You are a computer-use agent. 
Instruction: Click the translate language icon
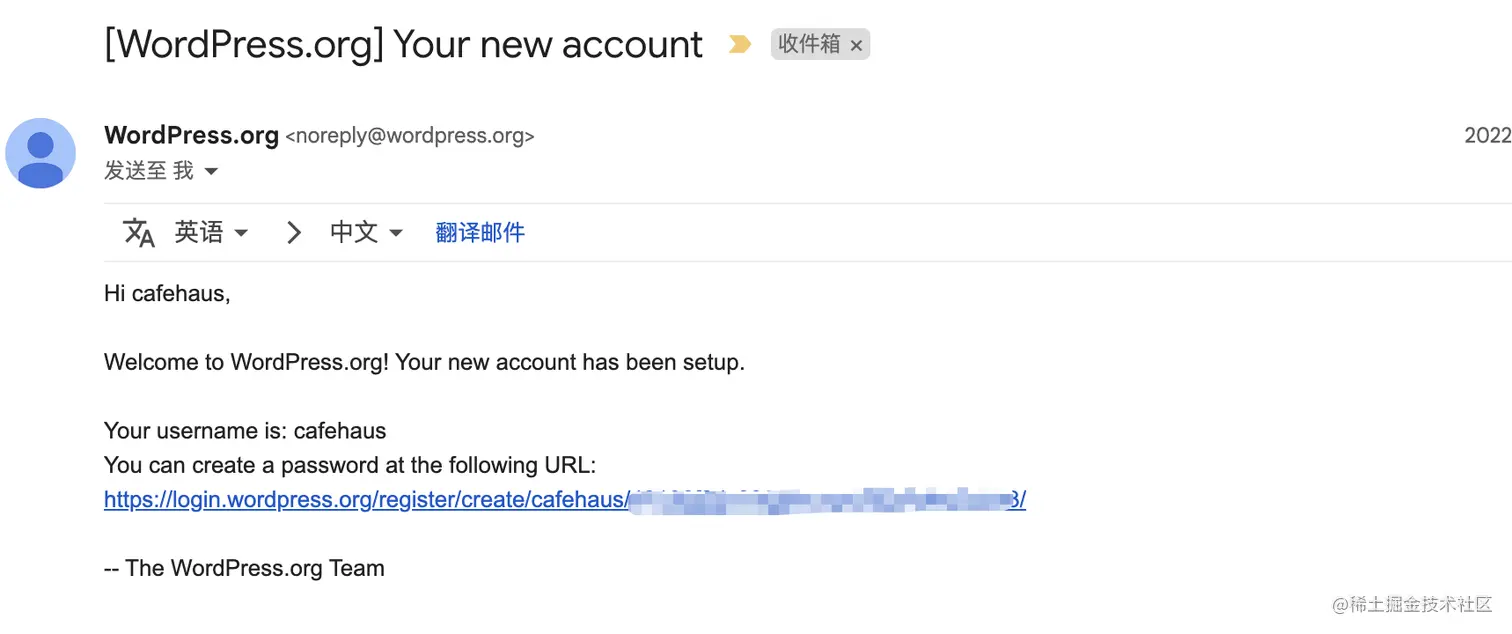click(x=139, y=233)
